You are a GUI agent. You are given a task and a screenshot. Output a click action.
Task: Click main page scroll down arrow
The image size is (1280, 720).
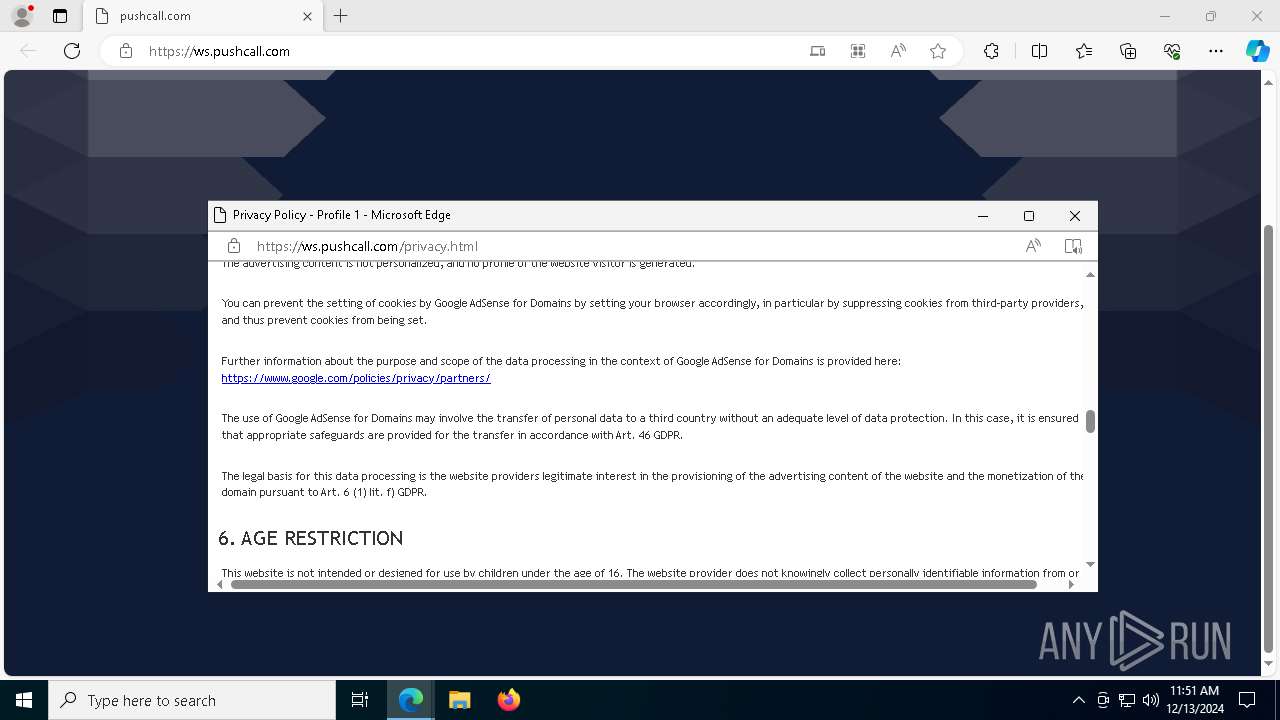[1269, 664]
